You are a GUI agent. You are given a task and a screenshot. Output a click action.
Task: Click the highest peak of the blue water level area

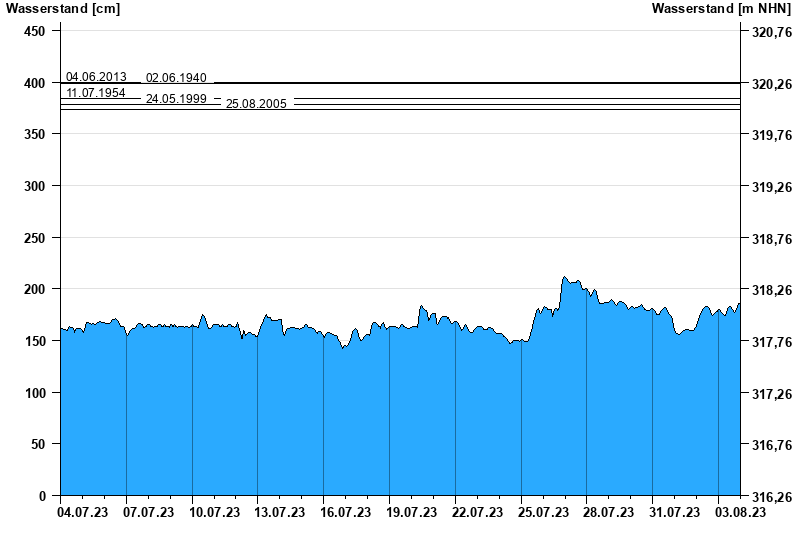(x=565, y=278)
